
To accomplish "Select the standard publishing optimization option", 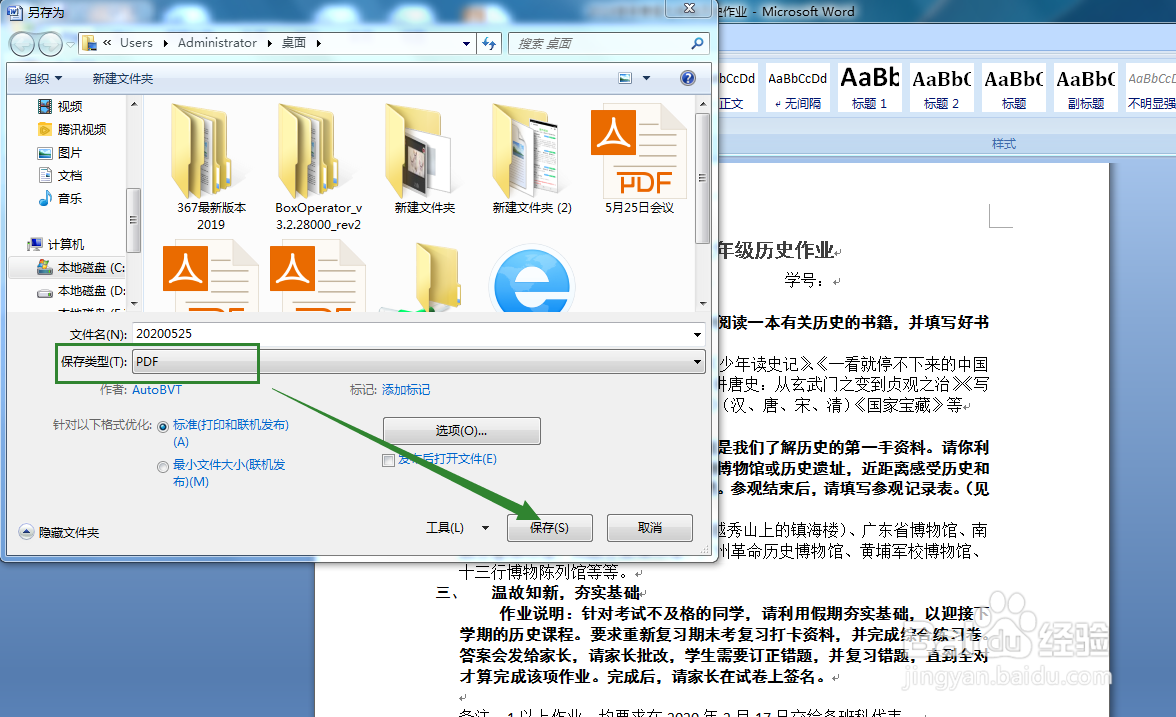I will click(163, 427).
